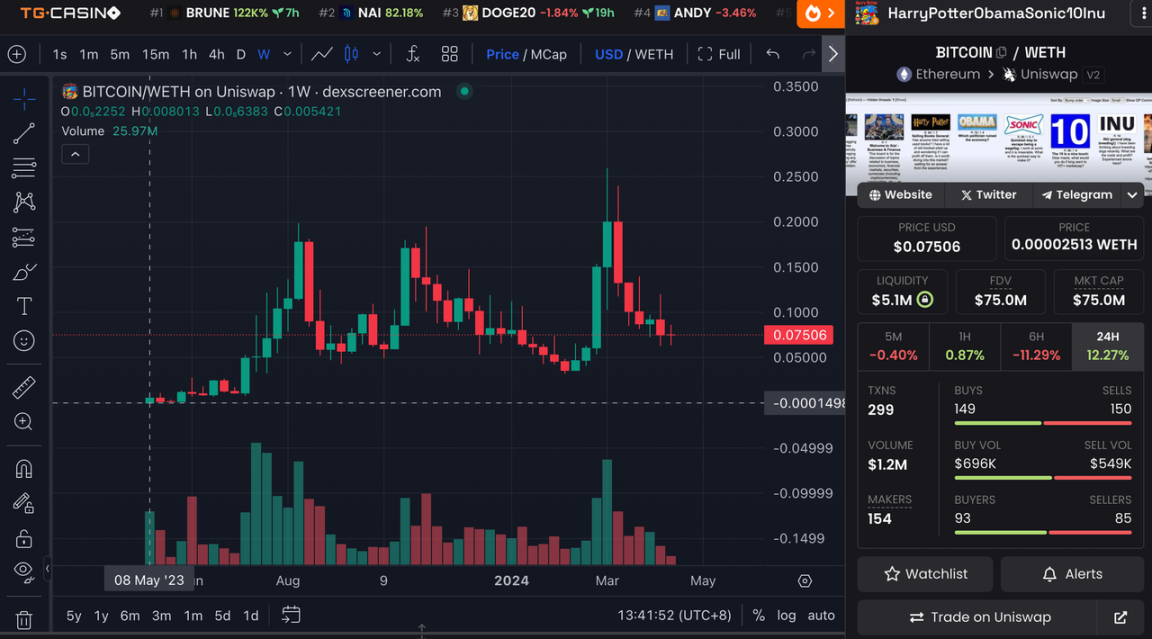
Task: Select the Text tool in left toolbar
Action: pos(24,306)
